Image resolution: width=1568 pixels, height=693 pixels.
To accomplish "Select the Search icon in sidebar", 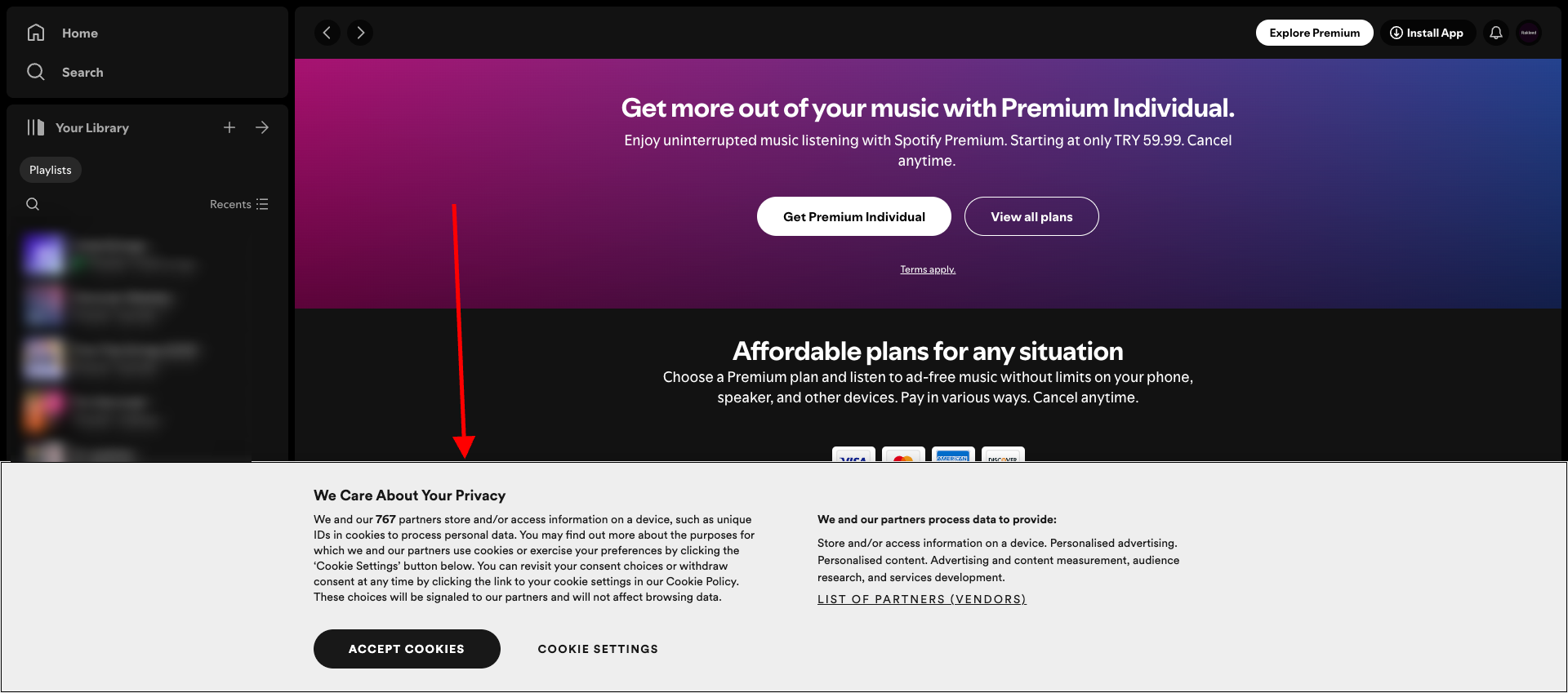I will tap(36, 72).
